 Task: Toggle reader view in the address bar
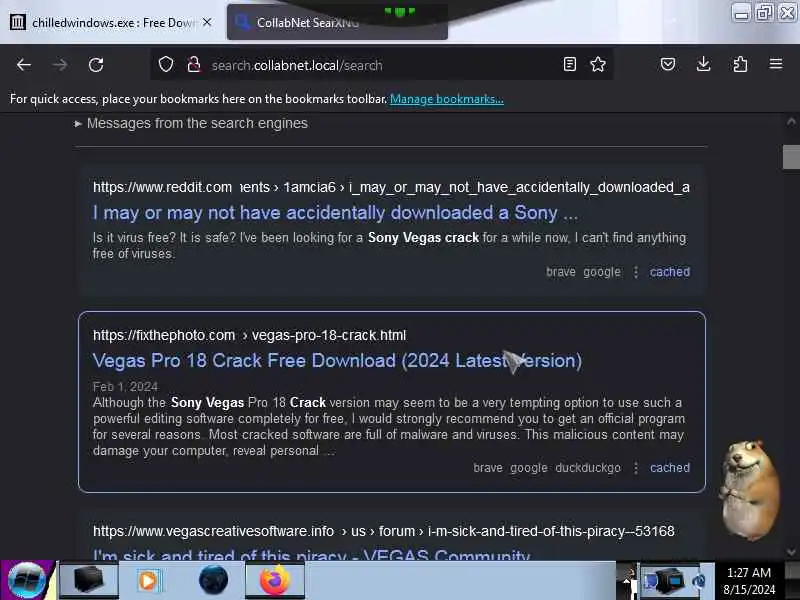(570, 64)
